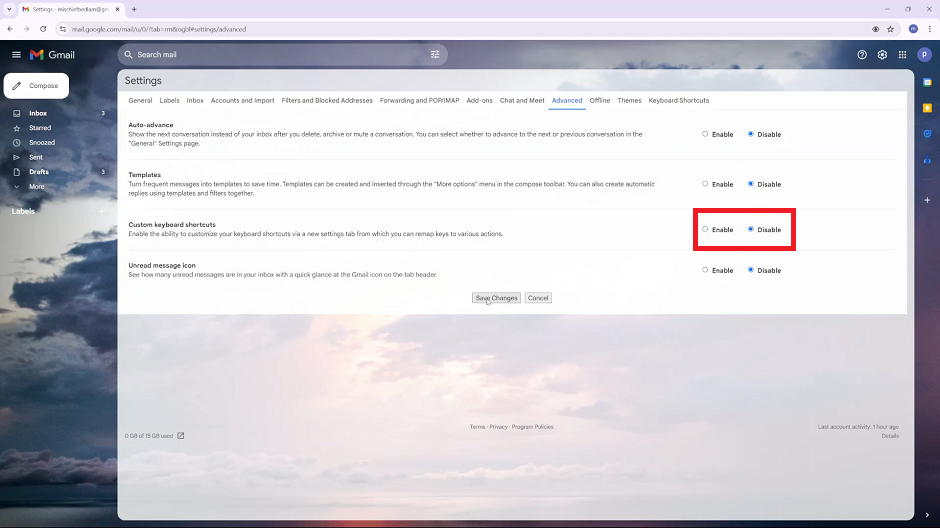The height and width of the screenshot is (528, 940).
Task: Switch to the Labels settings tab
Action: (170, 101)
